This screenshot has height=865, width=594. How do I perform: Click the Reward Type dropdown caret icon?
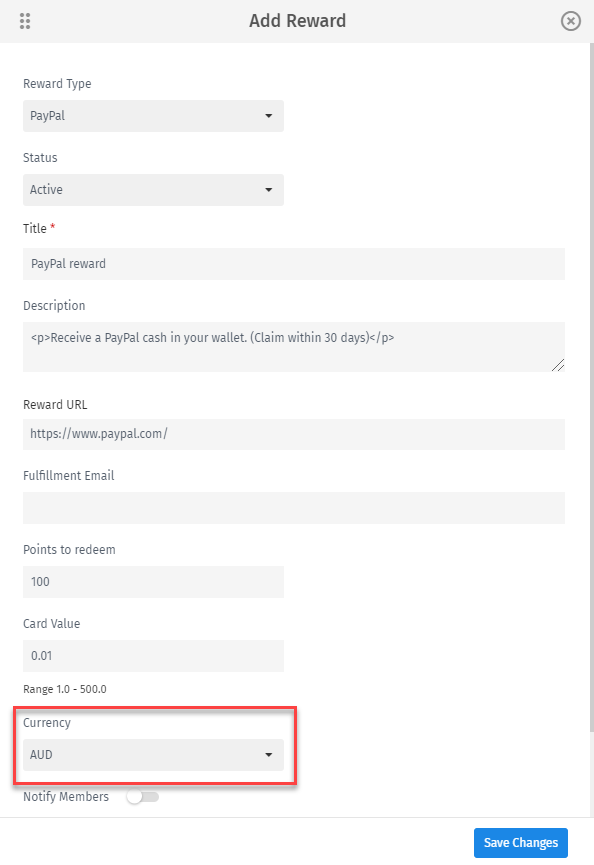click(268, 116)
